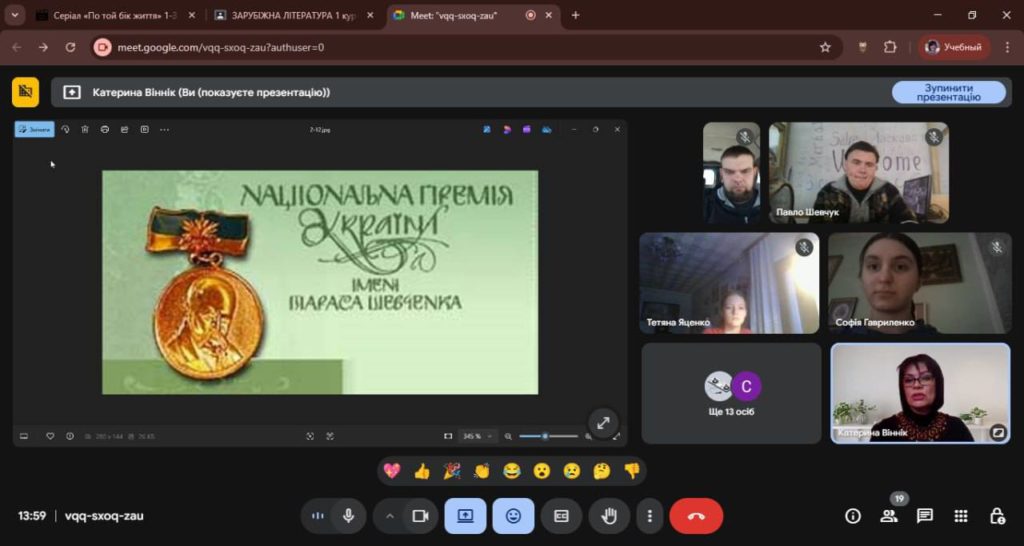The width and height of the screenshot is (1024, 546).
Task: Click the photo viewer zoom slider
Action: coord(548,436)
